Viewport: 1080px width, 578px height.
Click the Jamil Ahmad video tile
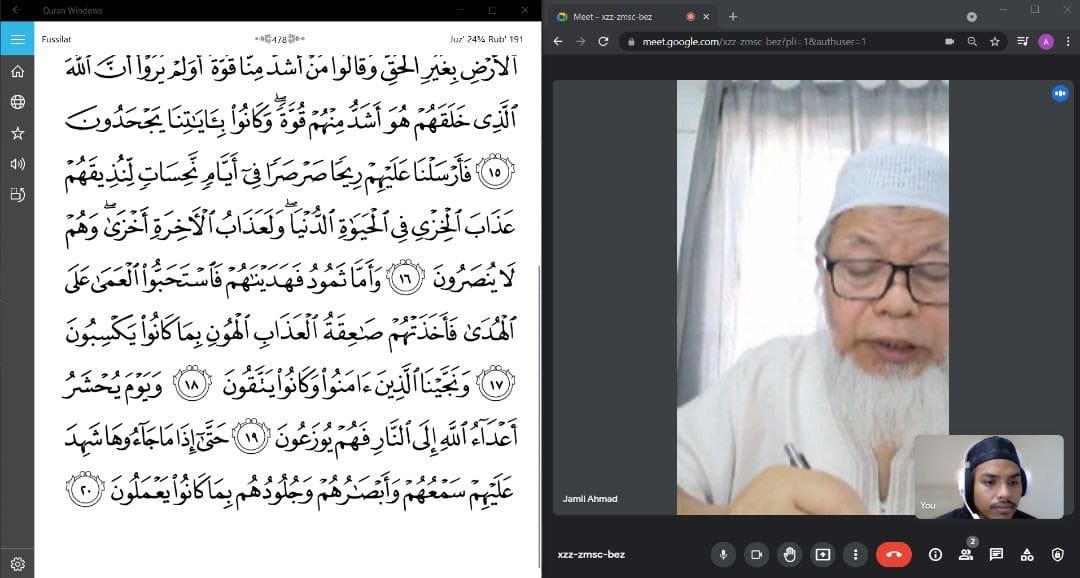pos(812,298)
